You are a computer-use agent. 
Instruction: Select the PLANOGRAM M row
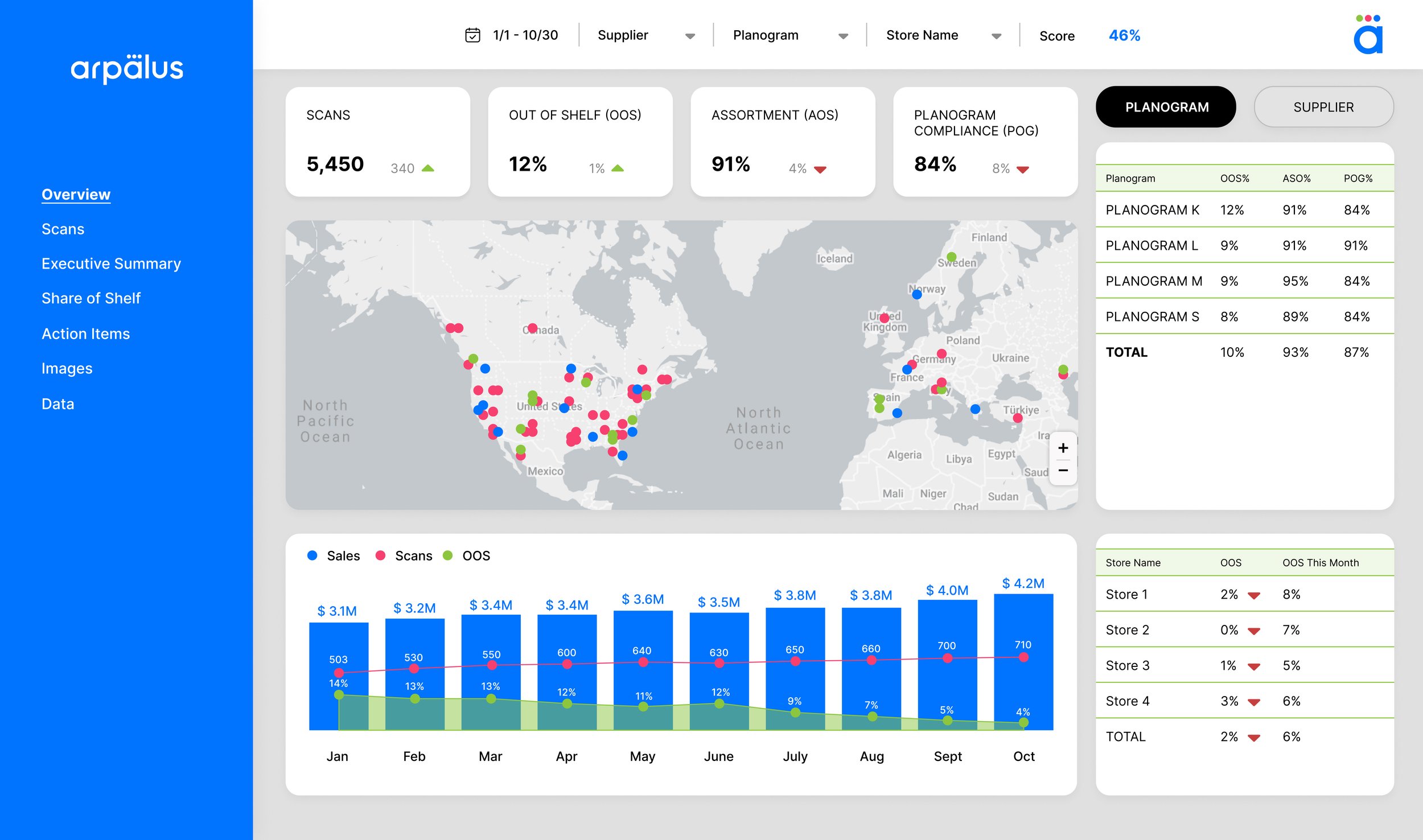1245,281
